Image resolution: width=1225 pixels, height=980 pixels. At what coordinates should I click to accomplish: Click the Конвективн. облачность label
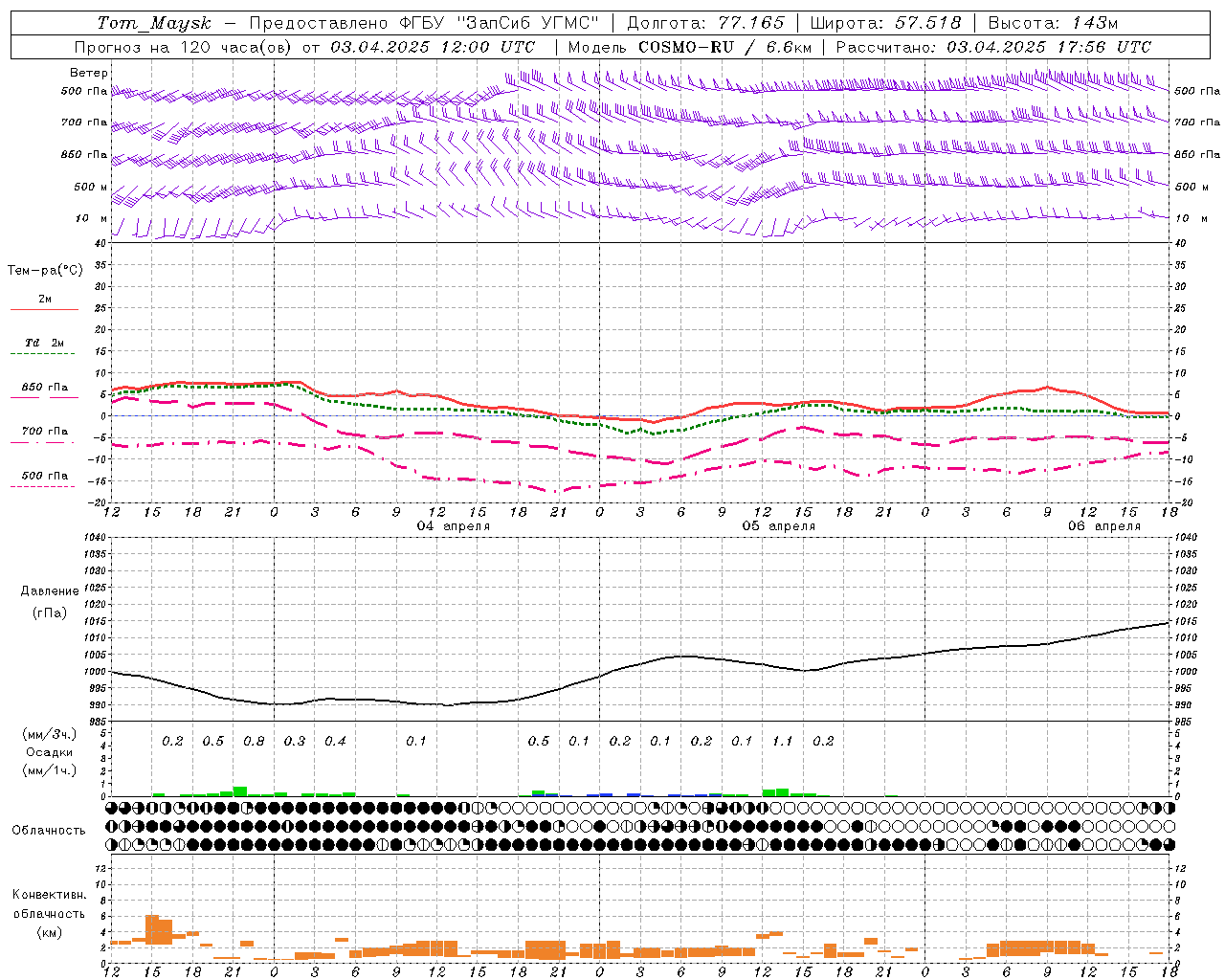49,904
